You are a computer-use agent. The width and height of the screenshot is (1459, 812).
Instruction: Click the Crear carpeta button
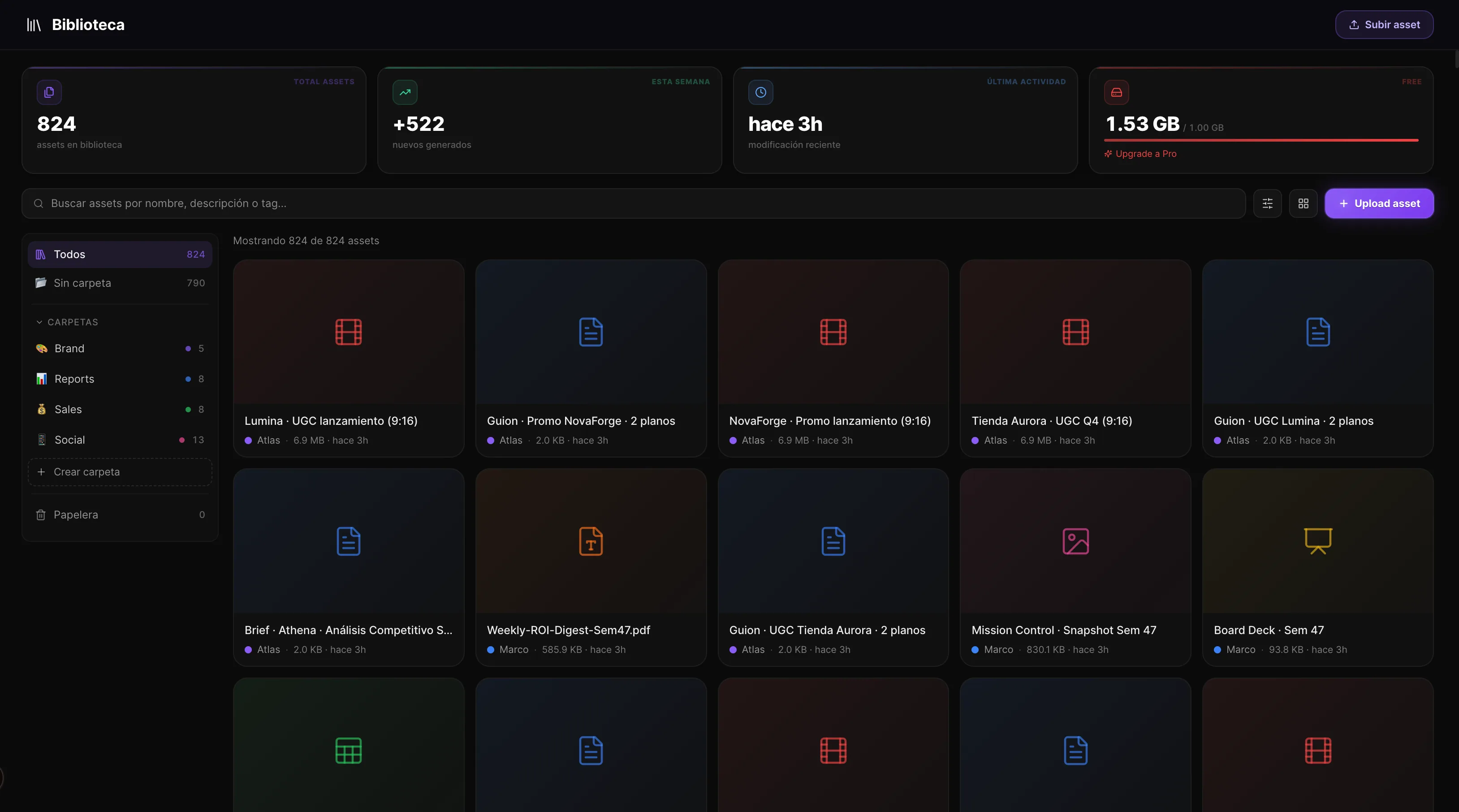click(120, 472)
